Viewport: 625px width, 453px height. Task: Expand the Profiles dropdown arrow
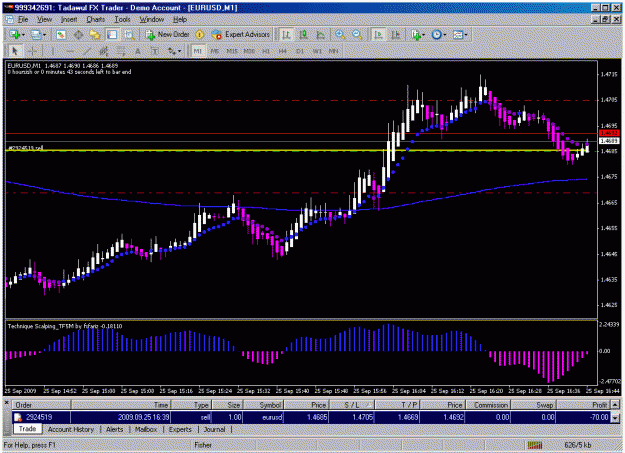coord(44,35)
